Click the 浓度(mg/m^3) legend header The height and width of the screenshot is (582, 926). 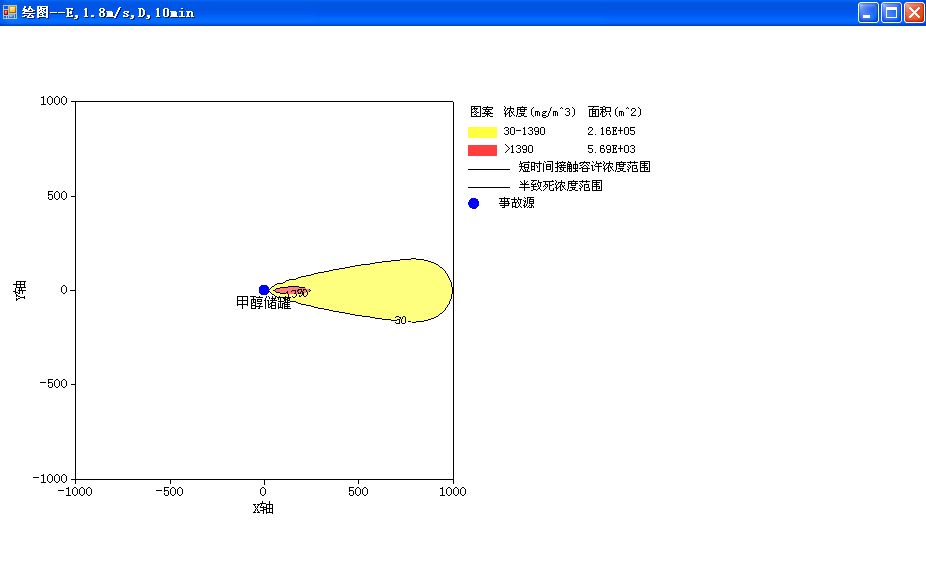coord(539,112)
